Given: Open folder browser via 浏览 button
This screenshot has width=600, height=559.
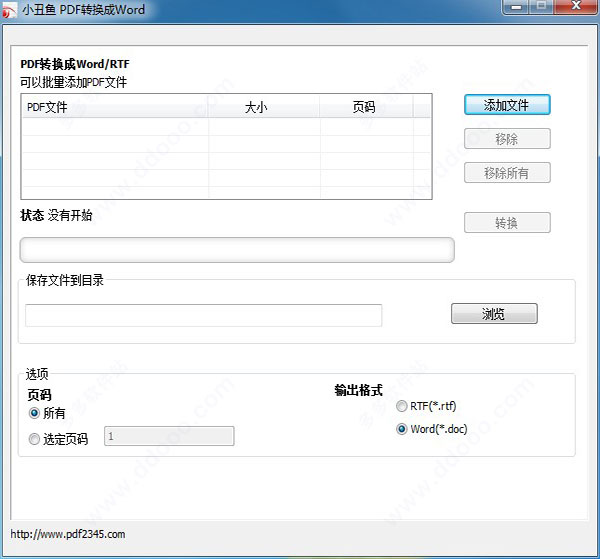Looking at the screenshot, I should [x=494, y=314].
